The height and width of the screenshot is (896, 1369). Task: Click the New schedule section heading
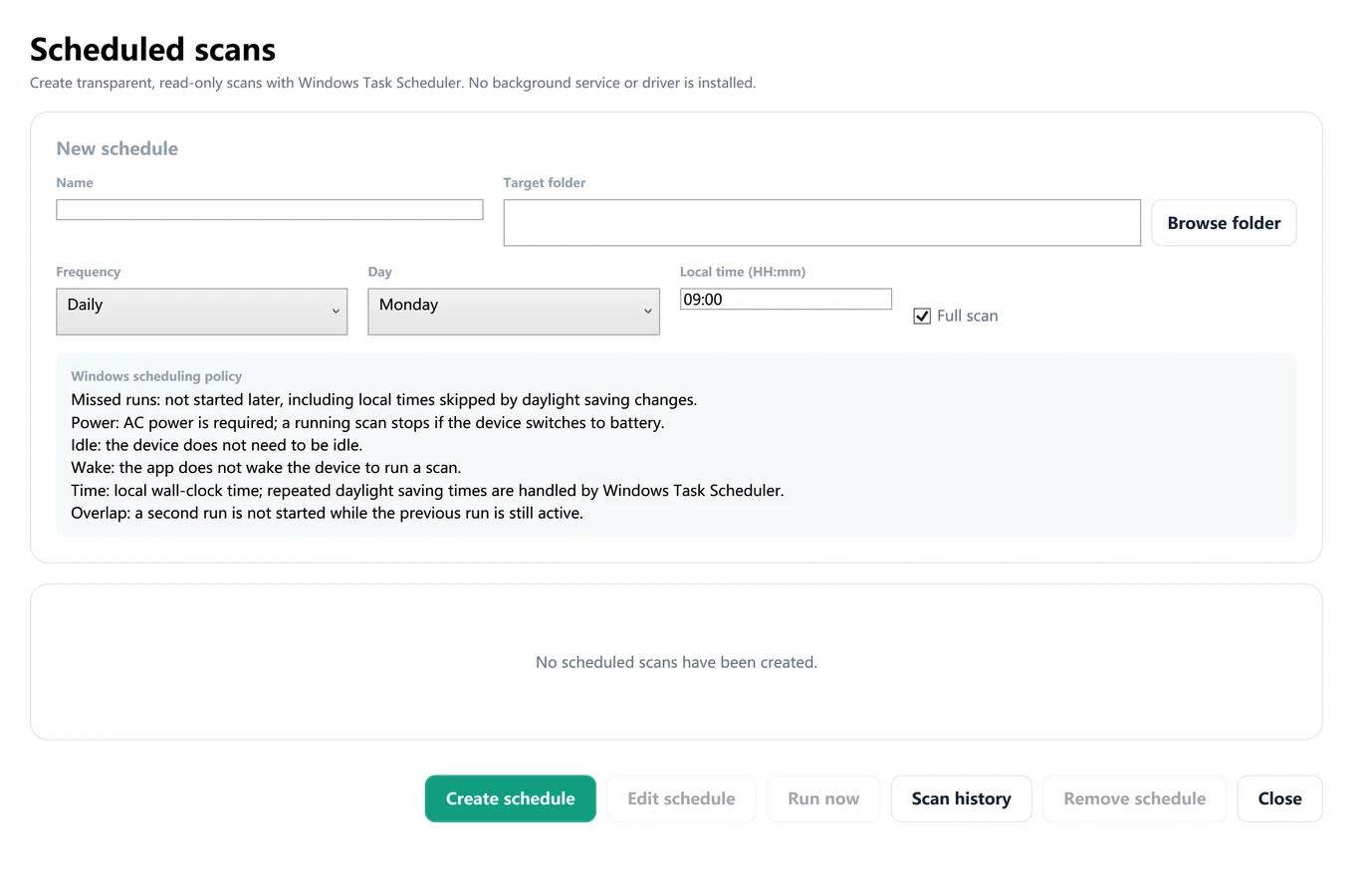point(117,148)
